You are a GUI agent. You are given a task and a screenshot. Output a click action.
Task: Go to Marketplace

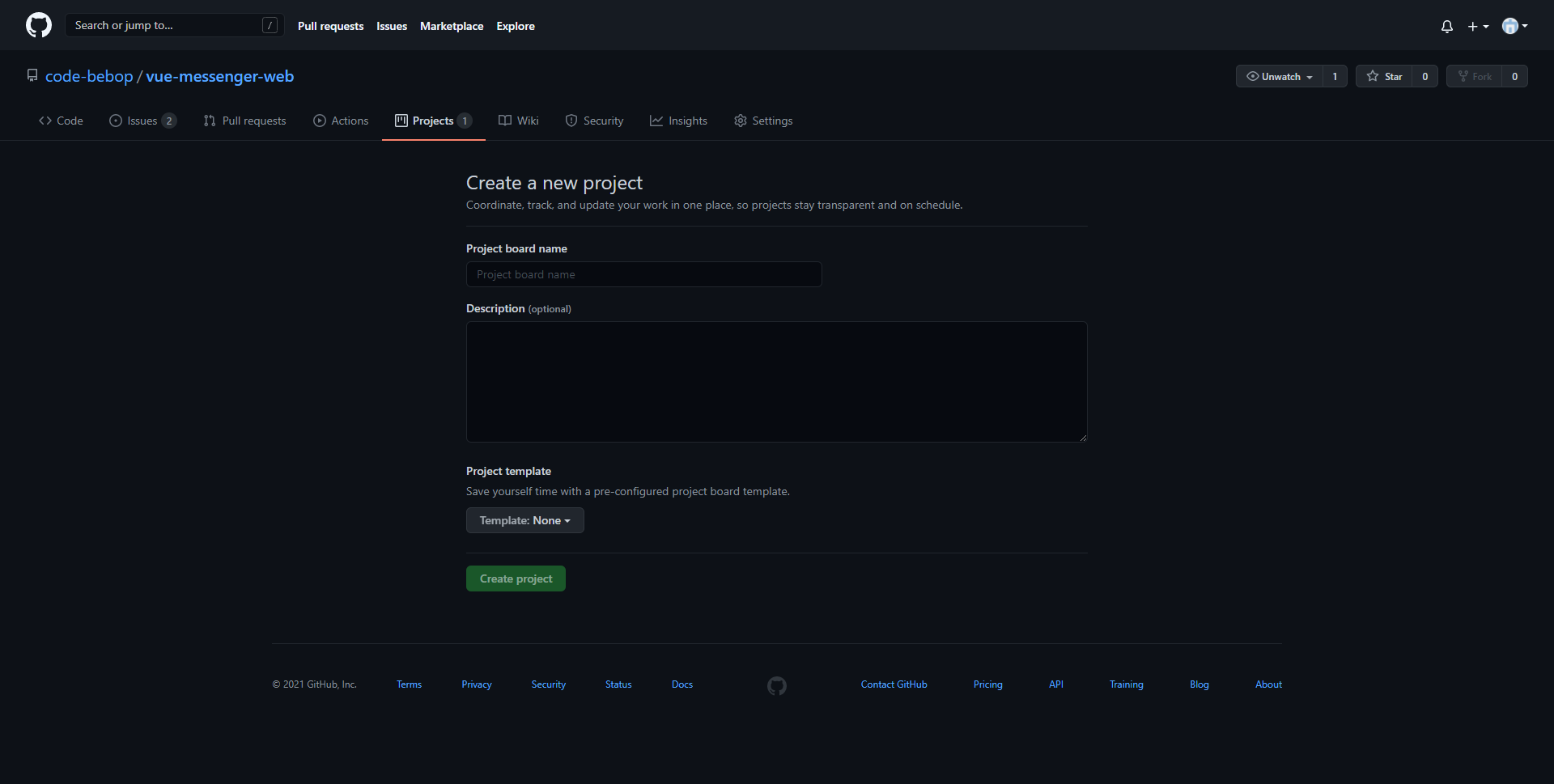[452, 26]
